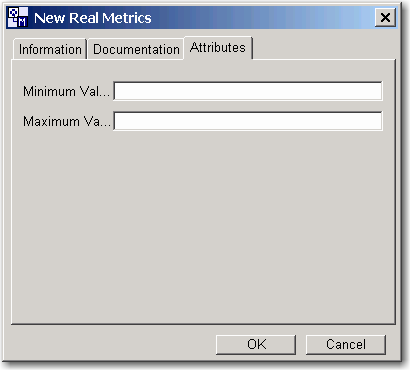This screenshot has height=370, width=410.
Task: Open the Documentation tab
Action: pyautogui.click(x=136, y=50)
